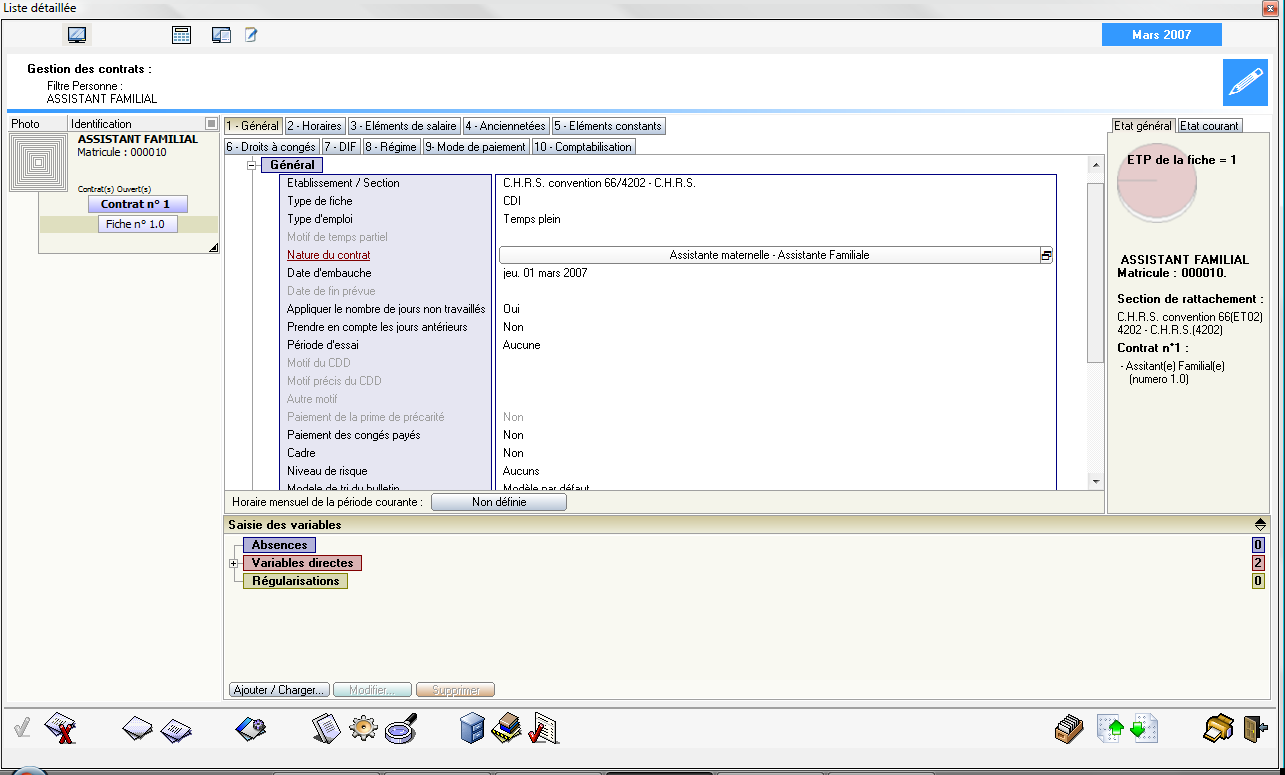Click the printer icon
Image resolution: width=1285 pixels, height=775 pixels.
click(x=1219, y=728)
